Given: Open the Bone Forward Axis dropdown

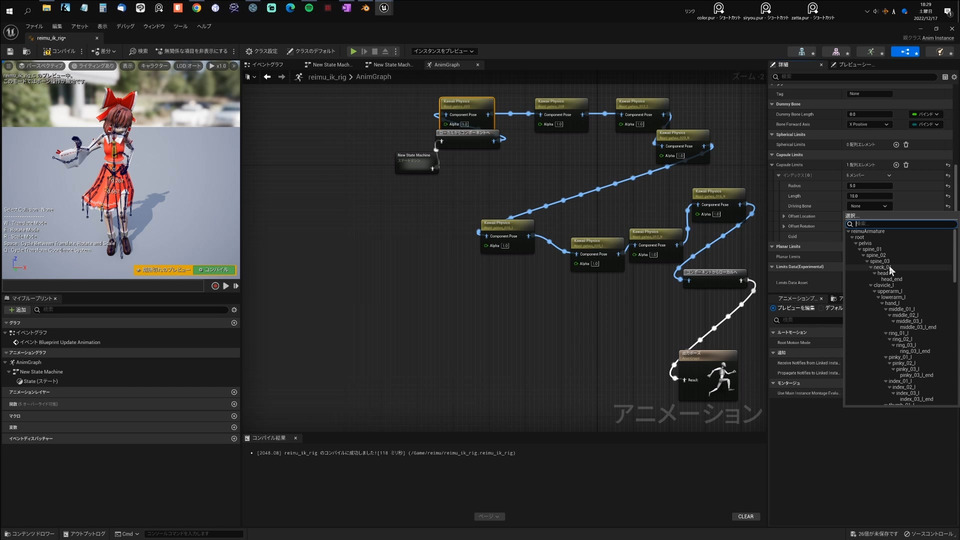Looking at the screenshot, I should (872, 124).
